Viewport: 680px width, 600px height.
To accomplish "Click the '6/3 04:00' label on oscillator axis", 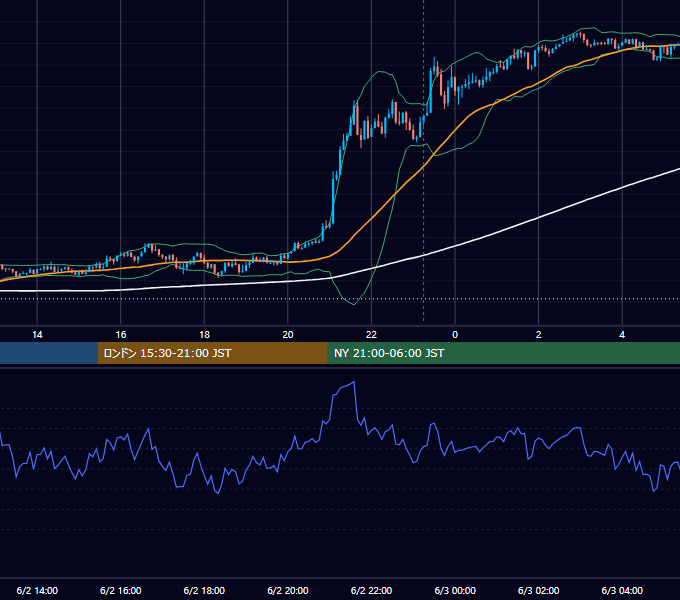I will [622, 590].
